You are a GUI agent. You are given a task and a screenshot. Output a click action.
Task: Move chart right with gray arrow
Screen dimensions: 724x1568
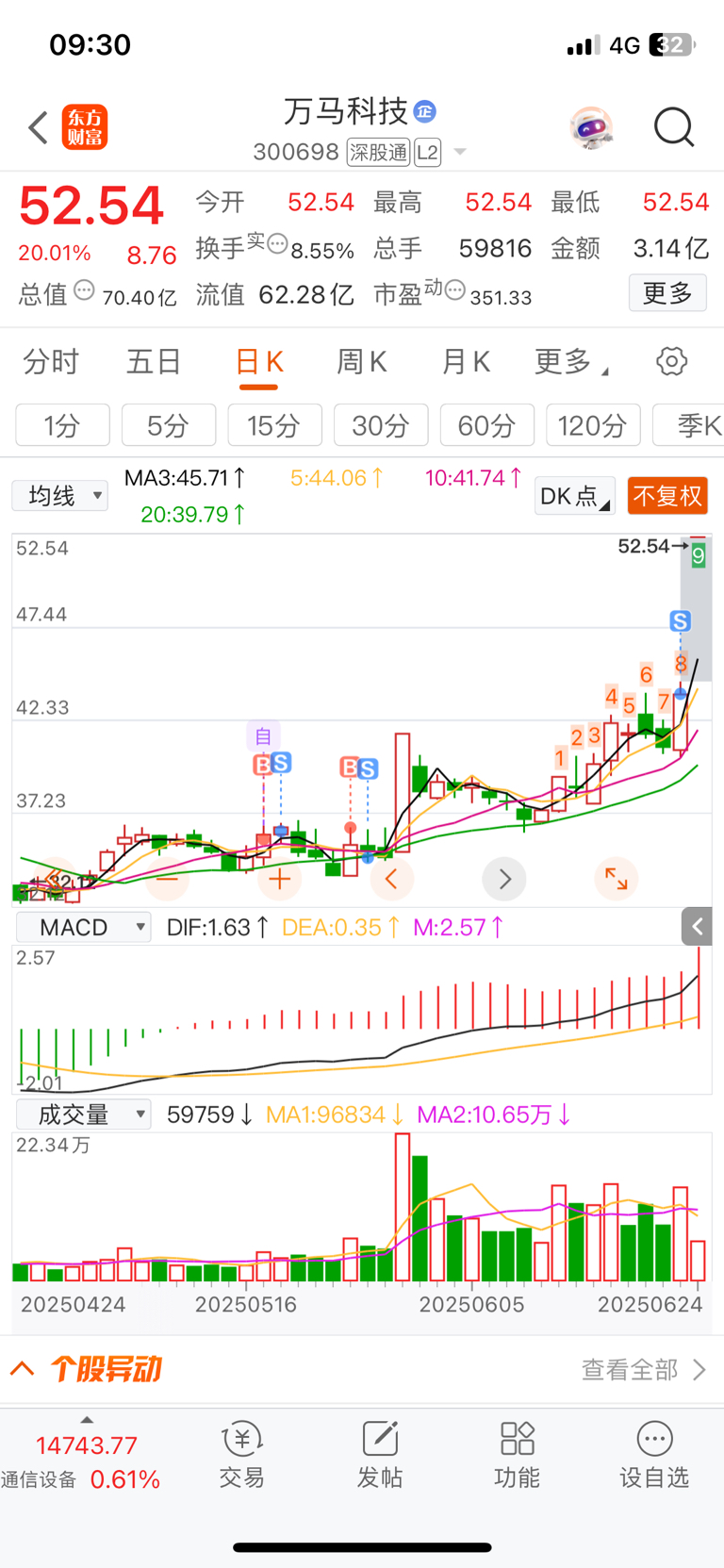(504, 879)
